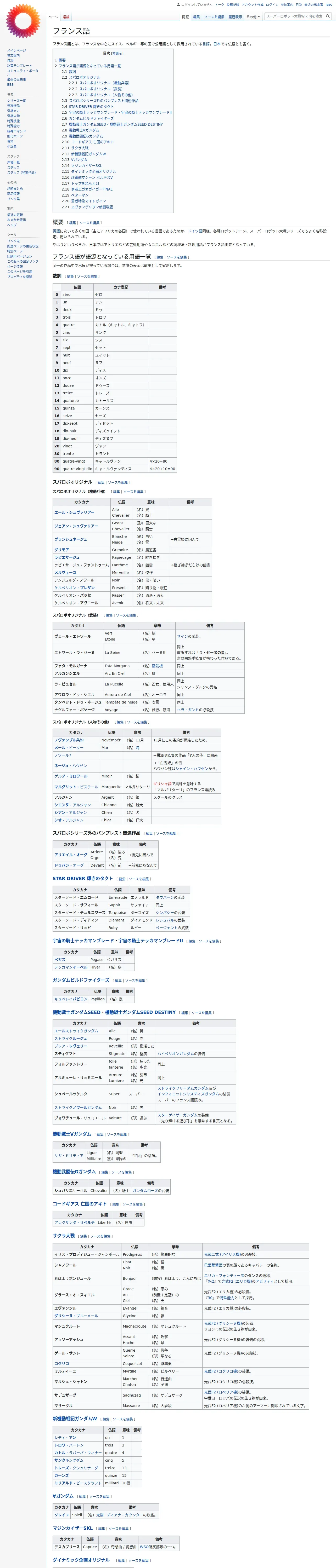The image size is (336, 1568).
Task: Open 最近の更新 in the sidebar
Action: click(15, 215)
